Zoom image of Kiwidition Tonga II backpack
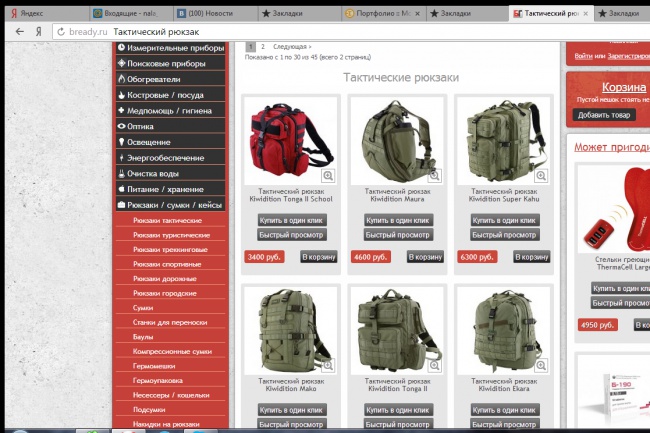Viewport: 650px width, 433px height. tap(434, 365)
